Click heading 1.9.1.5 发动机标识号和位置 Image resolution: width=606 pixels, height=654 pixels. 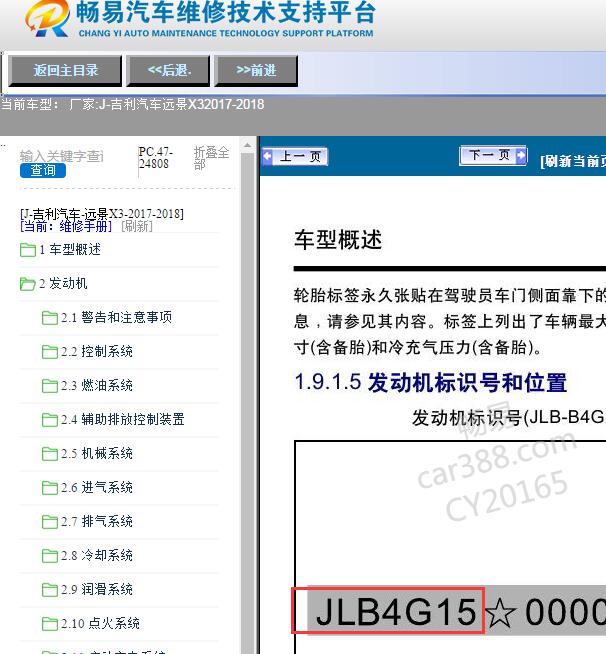(x=430, y=382)
